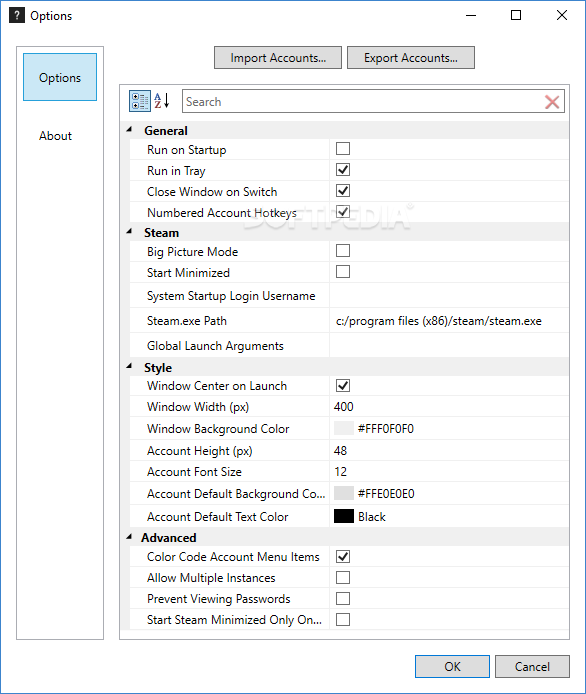Collapse the Advanced section
586x694 pixels.
coord(129,537)
